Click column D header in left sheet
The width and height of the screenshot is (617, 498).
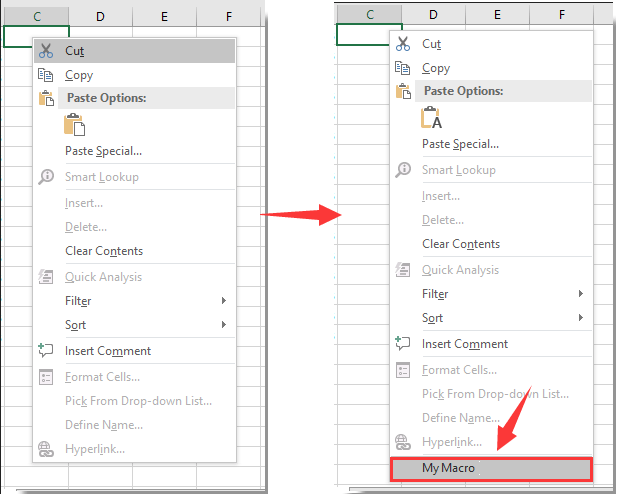pos(101,17)
